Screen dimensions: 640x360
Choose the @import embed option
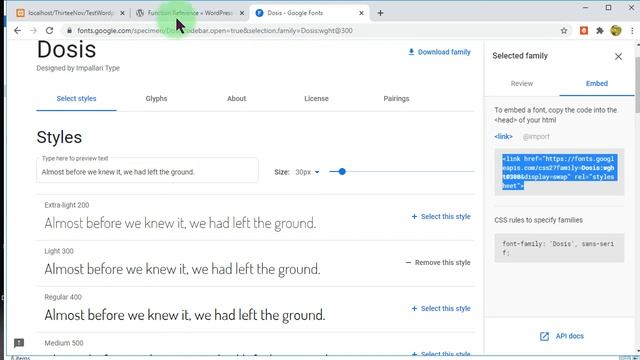click(536, 137)
